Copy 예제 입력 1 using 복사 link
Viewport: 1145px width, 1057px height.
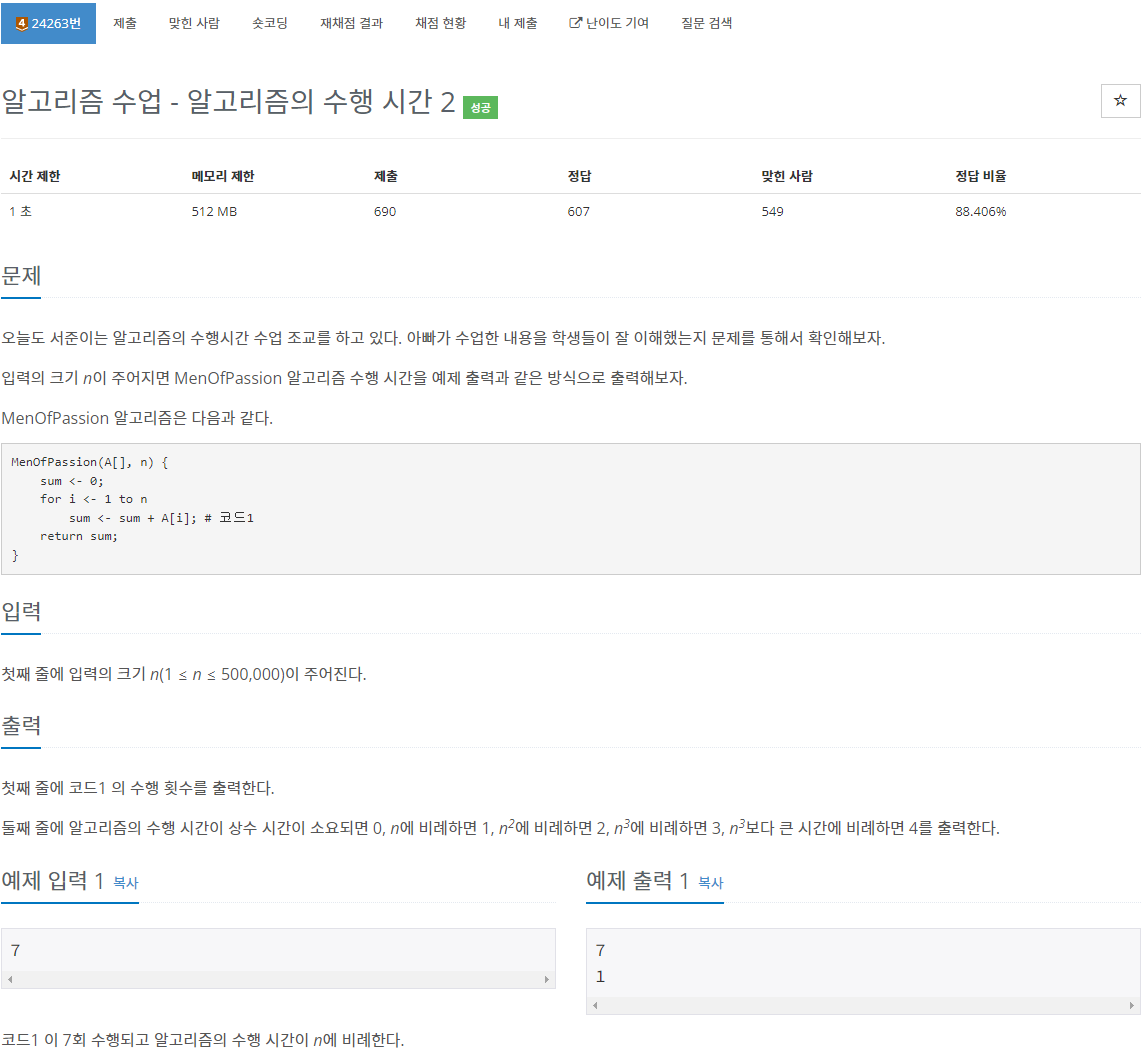pyautogui.click(x=126, y=882)
